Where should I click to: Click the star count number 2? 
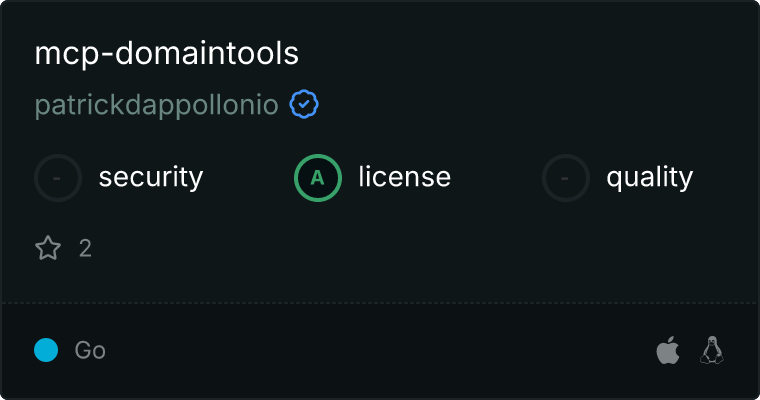85,248
